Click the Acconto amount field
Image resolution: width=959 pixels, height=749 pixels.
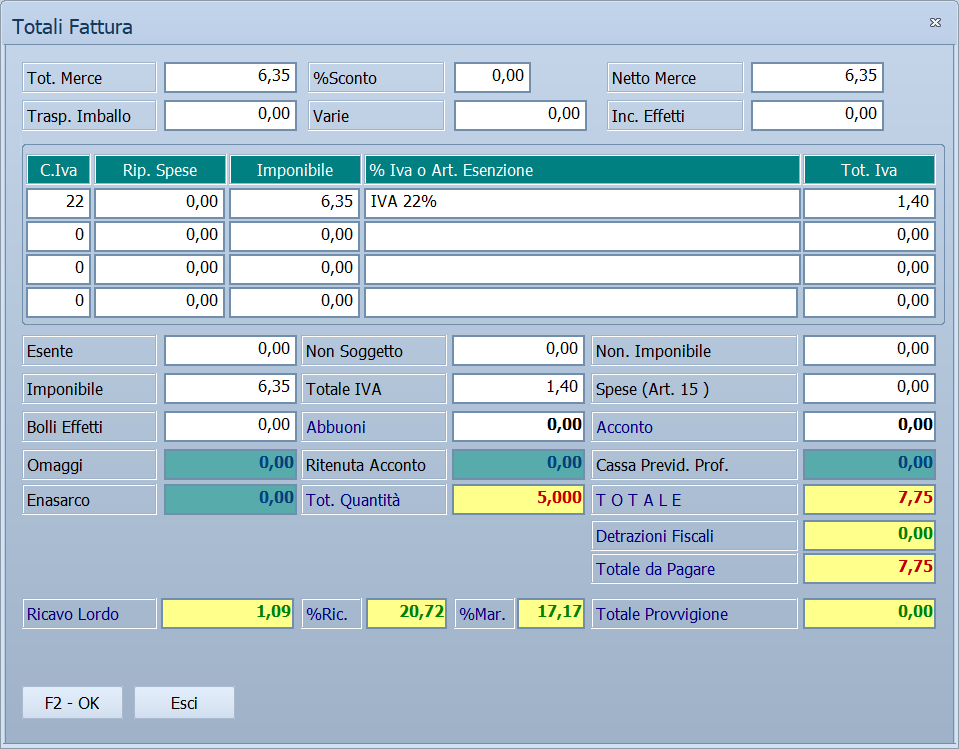point(869,426)
